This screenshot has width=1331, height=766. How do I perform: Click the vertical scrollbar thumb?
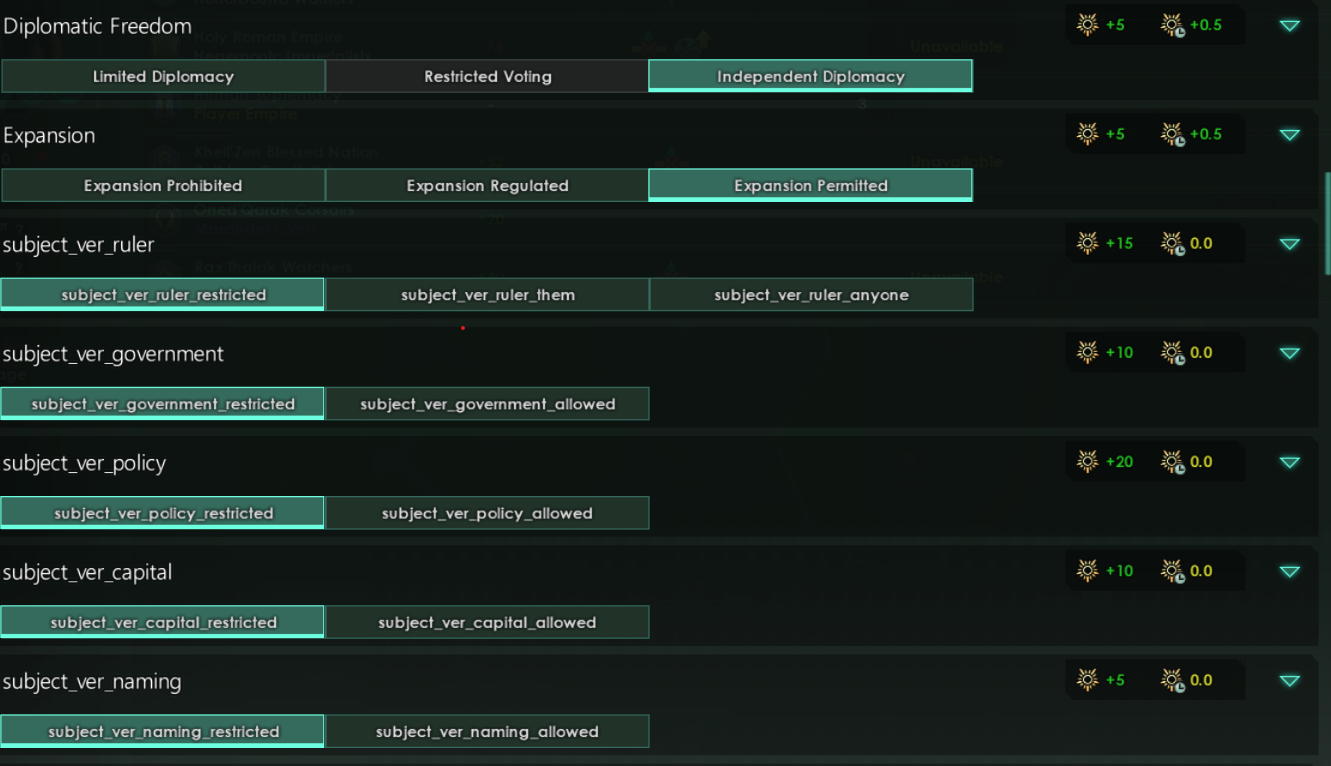click(1327, 223)
